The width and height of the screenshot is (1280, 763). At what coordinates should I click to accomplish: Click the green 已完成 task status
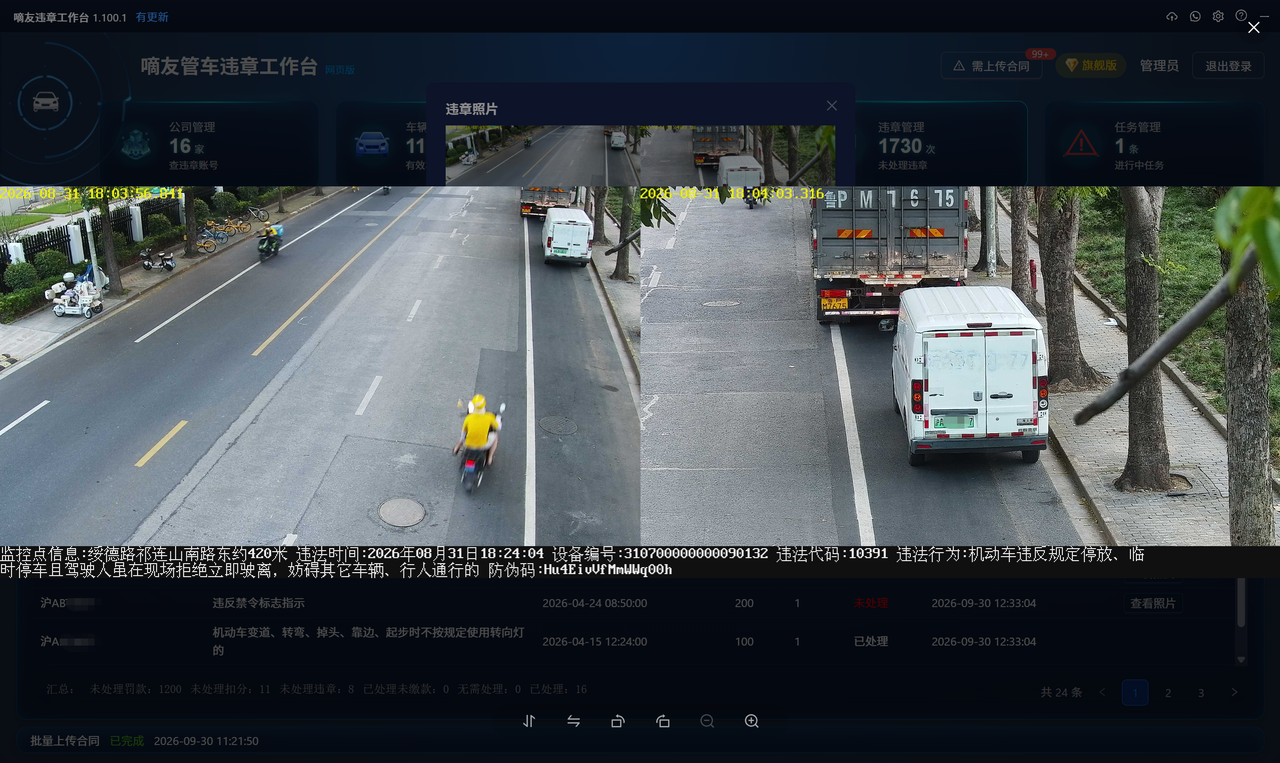127,741
